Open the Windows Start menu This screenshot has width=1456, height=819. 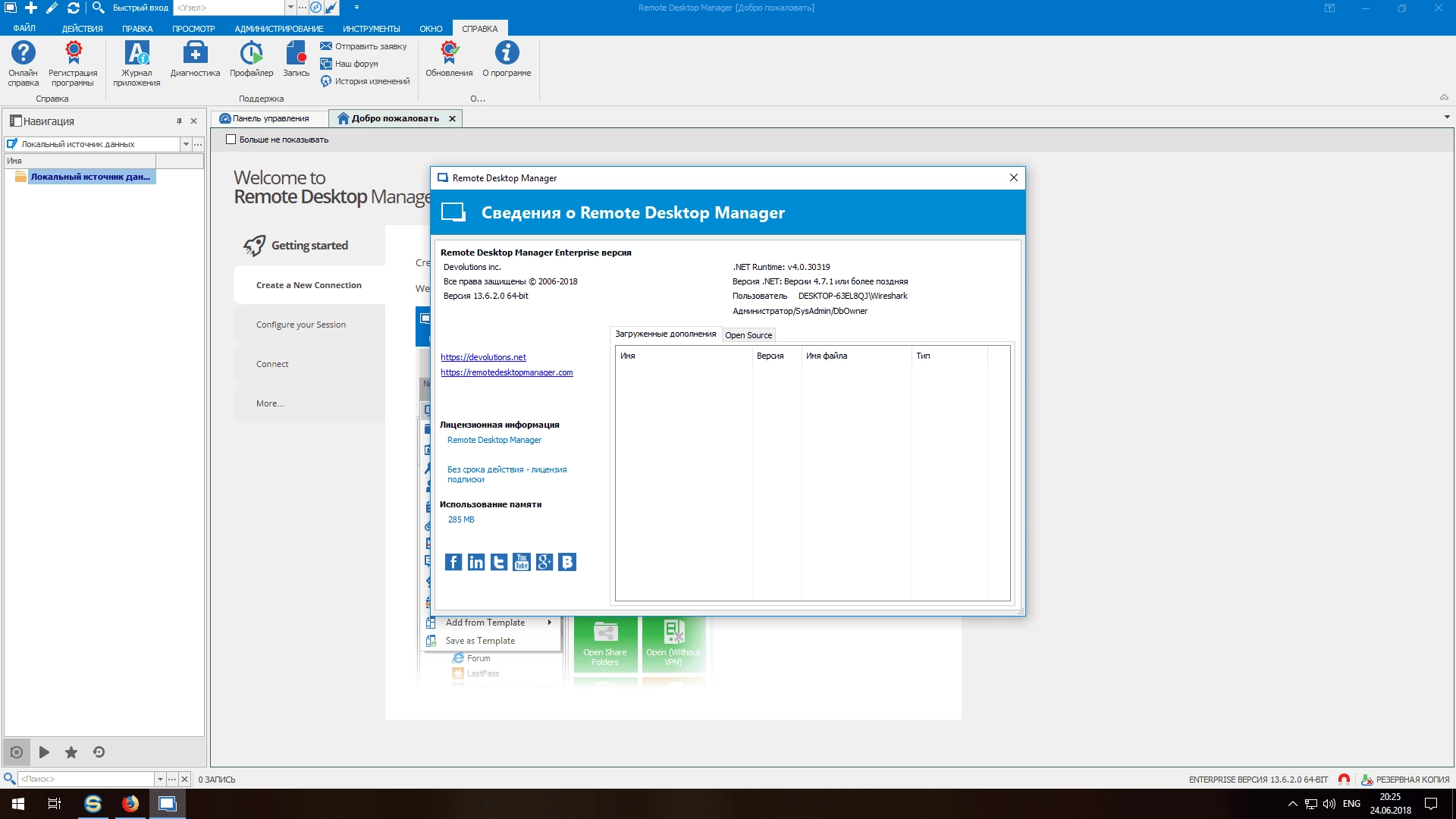18,804
